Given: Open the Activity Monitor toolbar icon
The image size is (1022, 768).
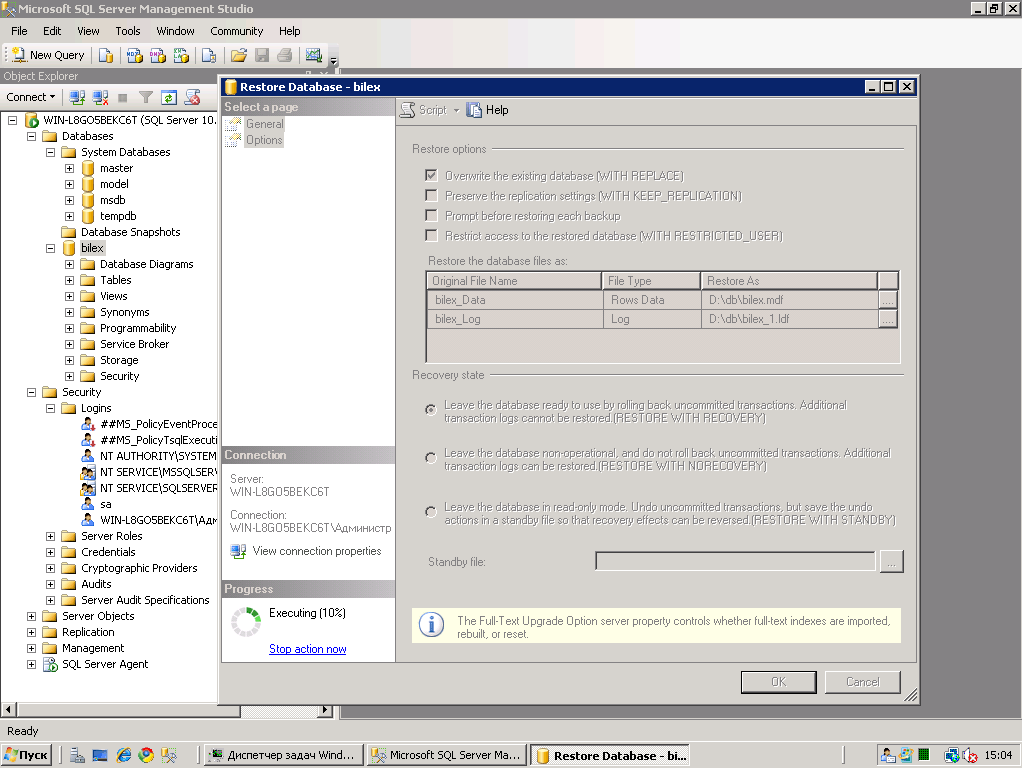Looking at the screenshot, I should (x=314, y=55).
